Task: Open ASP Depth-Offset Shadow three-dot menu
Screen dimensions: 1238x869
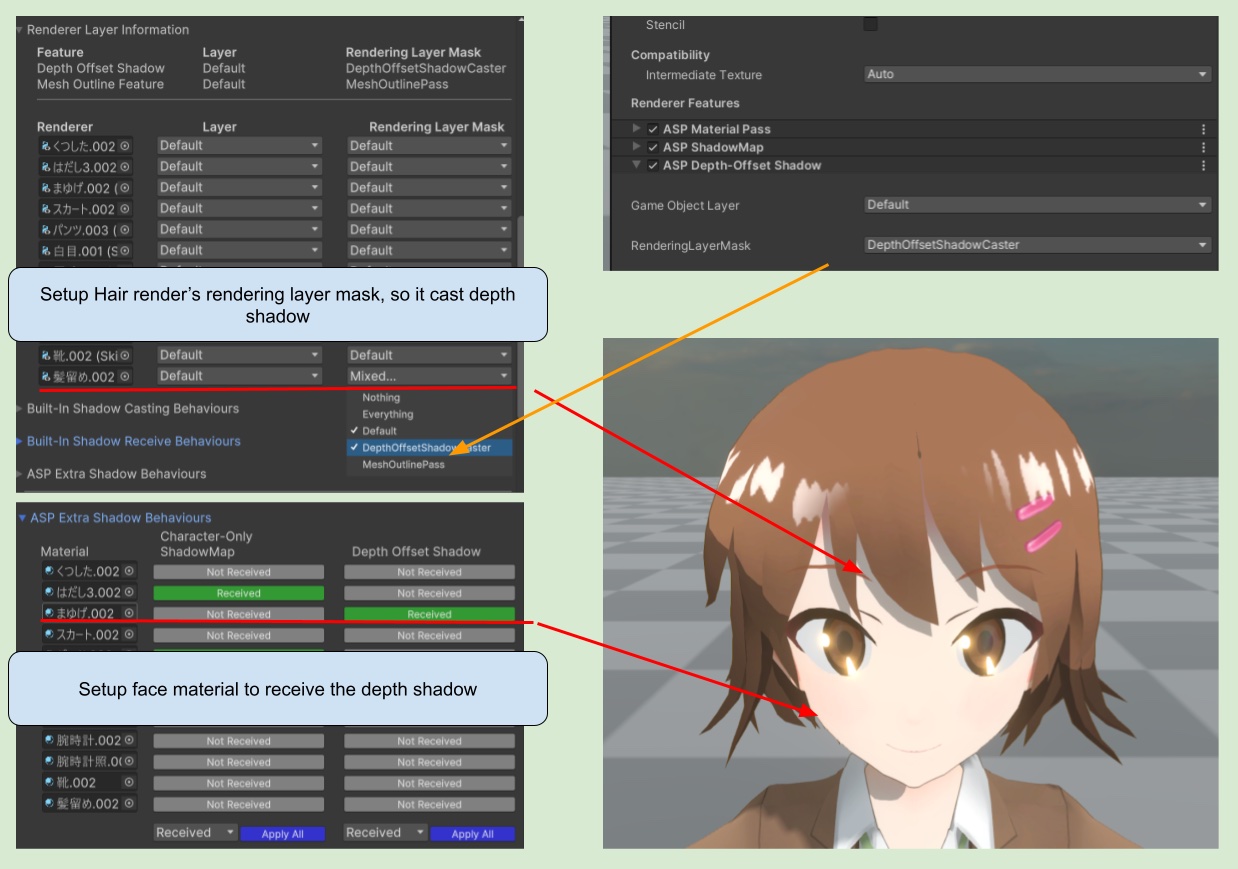Action: point(1203,165)
